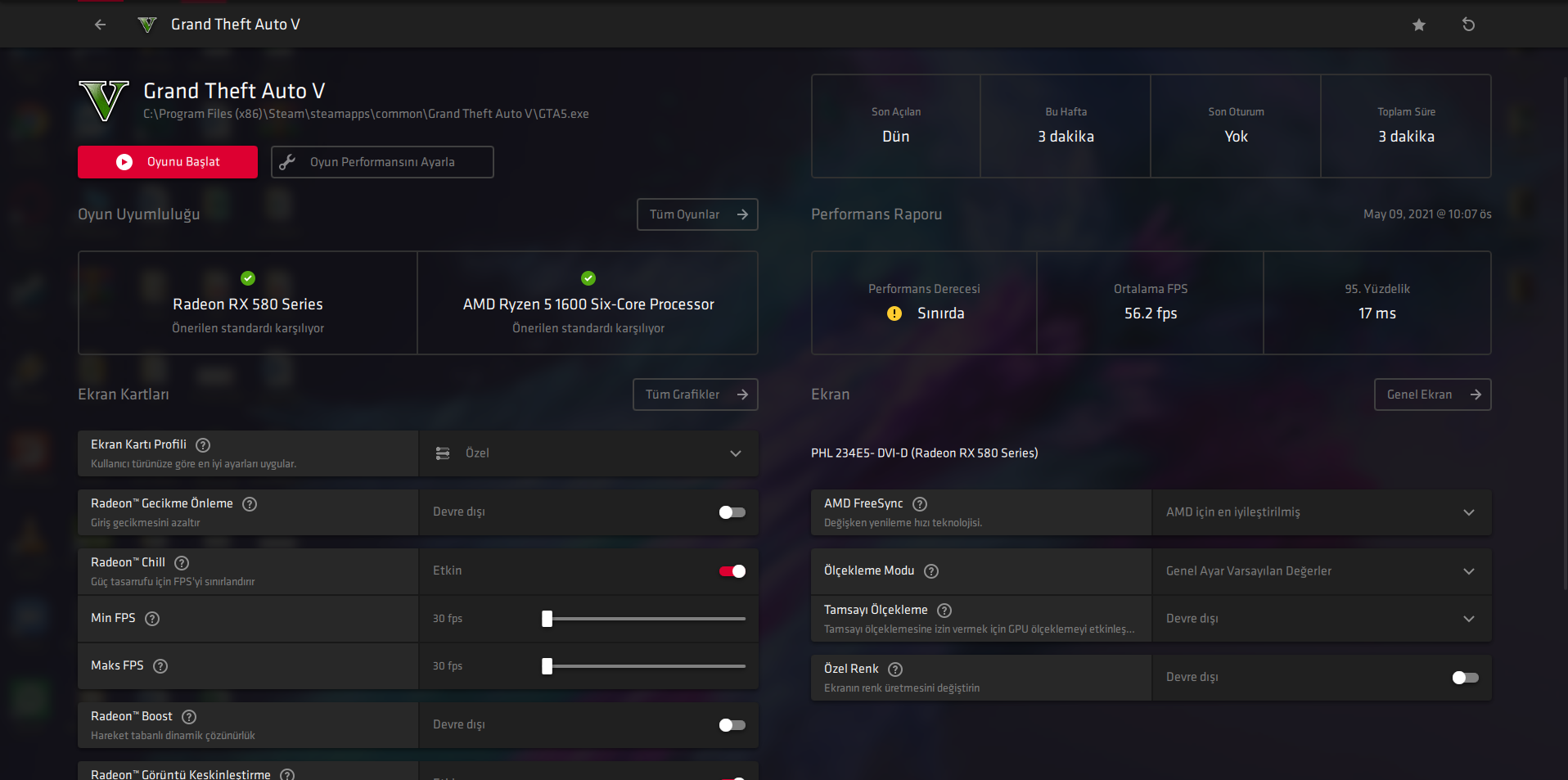
Task: Open help for Ölçekleme Modu
Action: pyautogui.click(x=931, y=570)
